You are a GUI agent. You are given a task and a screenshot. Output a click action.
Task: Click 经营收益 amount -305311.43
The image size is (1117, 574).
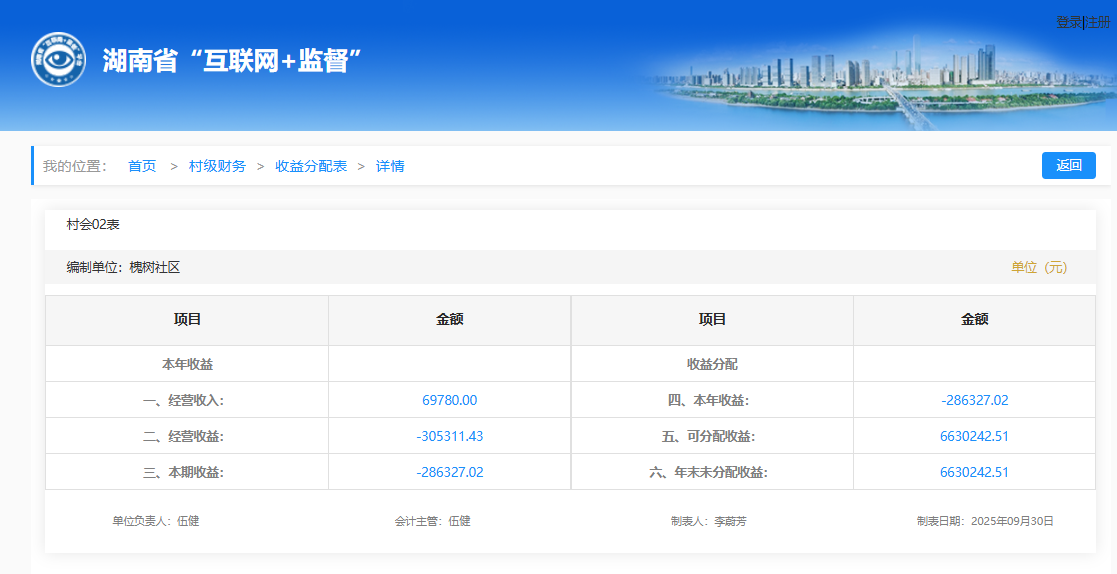(449, 436)
